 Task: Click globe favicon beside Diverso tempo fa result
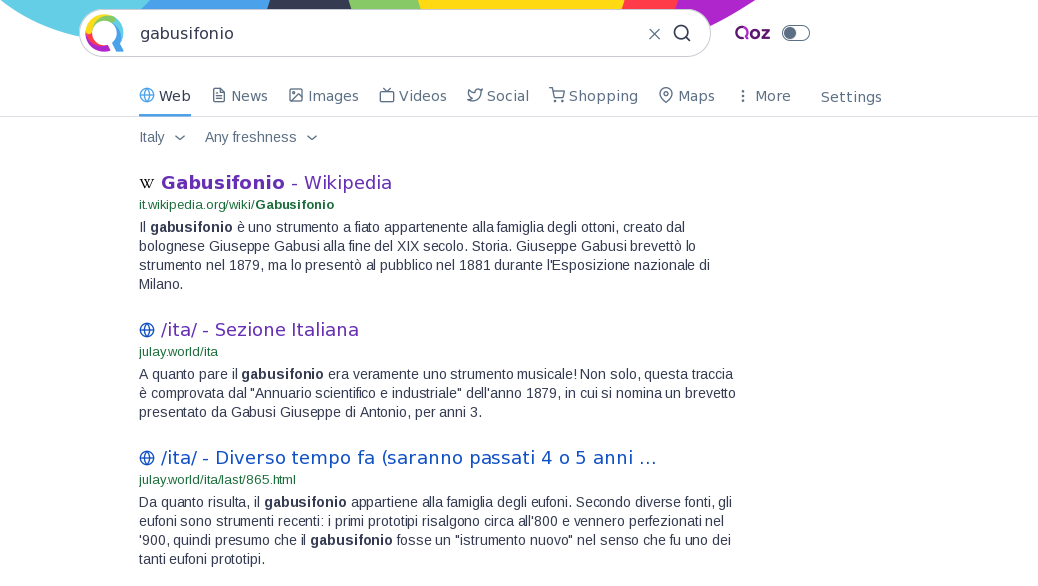(x=146, y=458)
